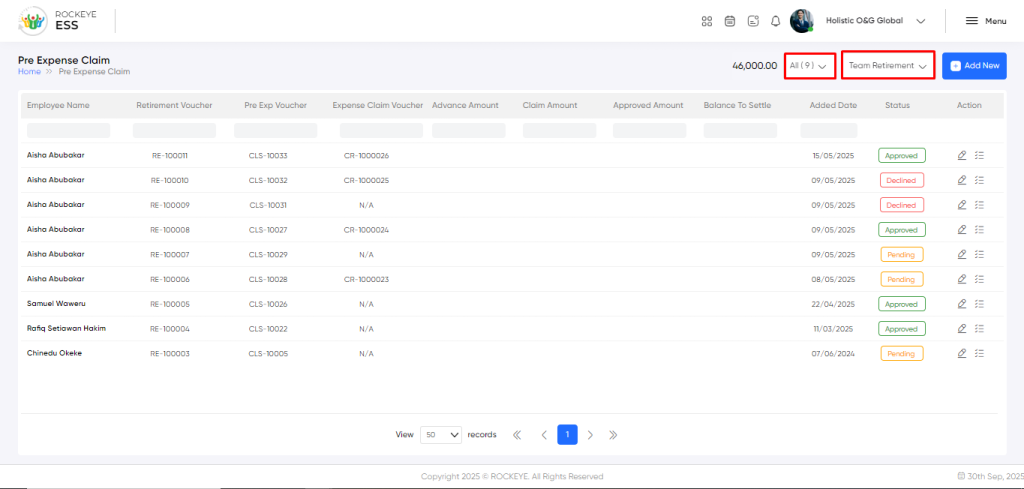The width and height of the screenshot is (1024, 489).
Task: Click the user profile avatar photo
Action: [802, 21]
